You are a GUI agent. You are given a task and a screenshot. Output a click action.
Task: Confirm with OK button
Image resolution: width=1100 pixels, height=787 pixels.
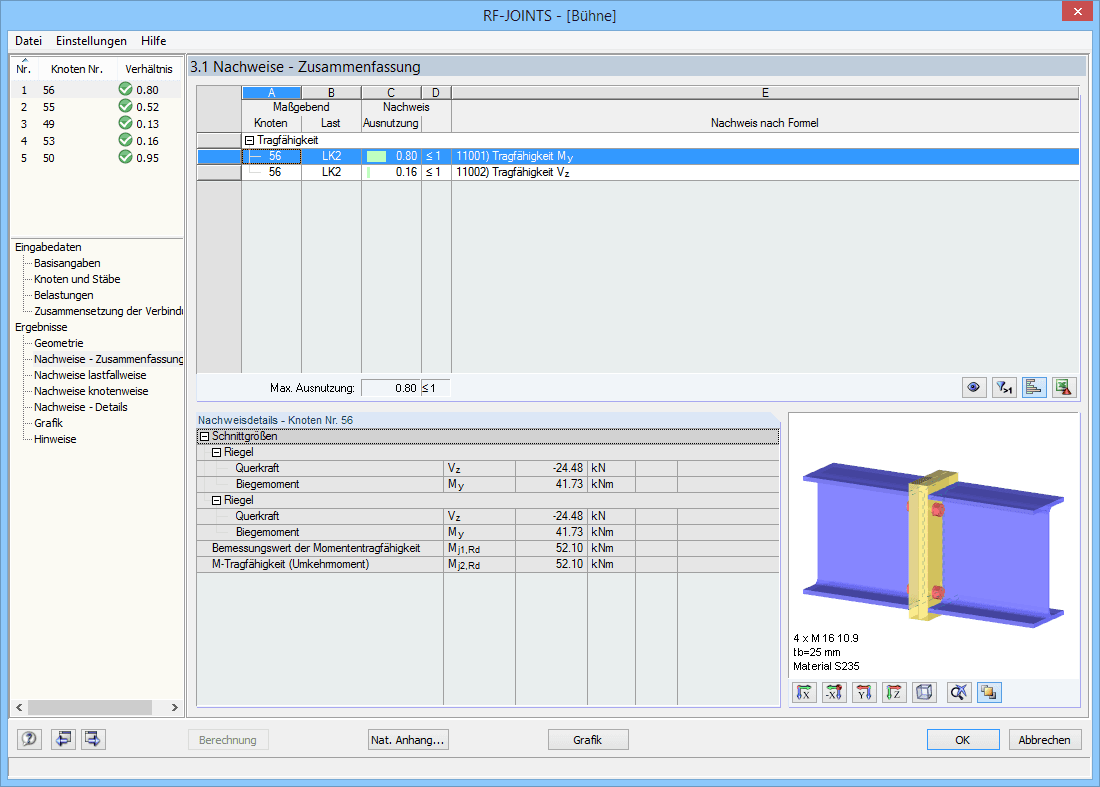pos(963,739)
